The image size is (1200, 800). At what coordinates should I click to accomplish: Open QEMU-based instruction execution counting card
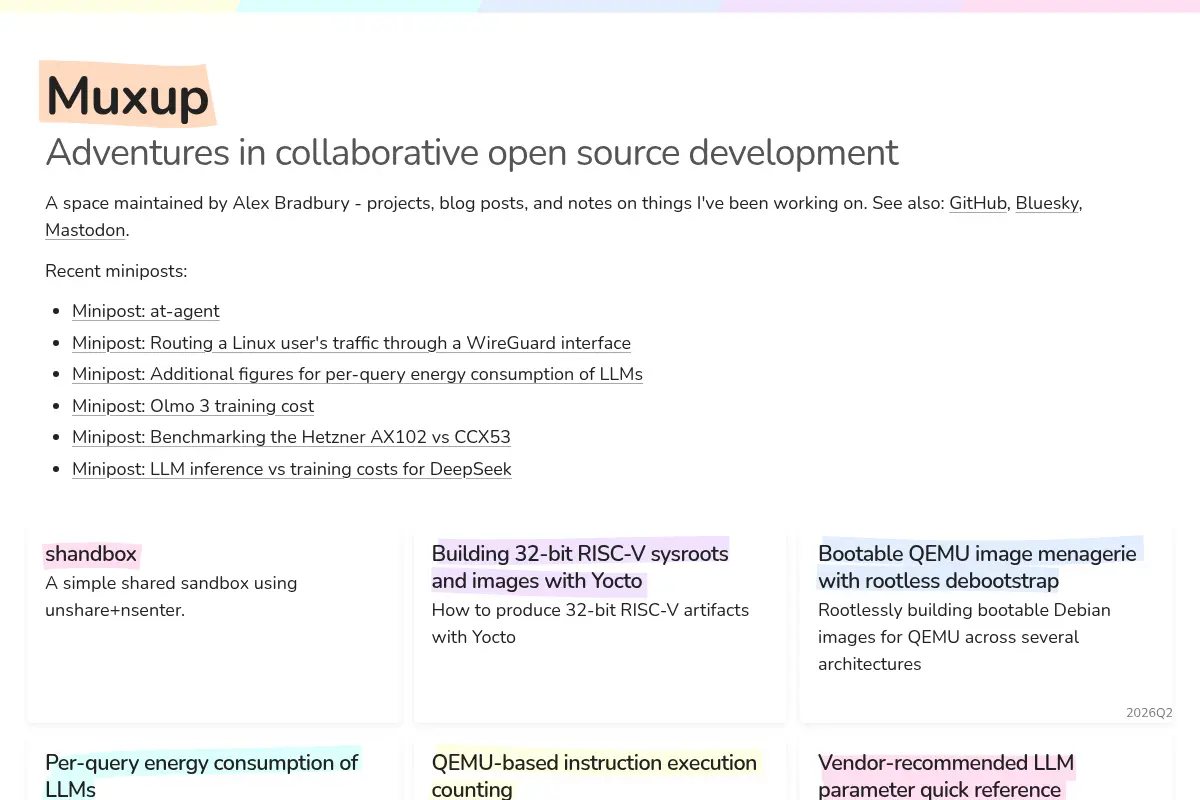594,776
